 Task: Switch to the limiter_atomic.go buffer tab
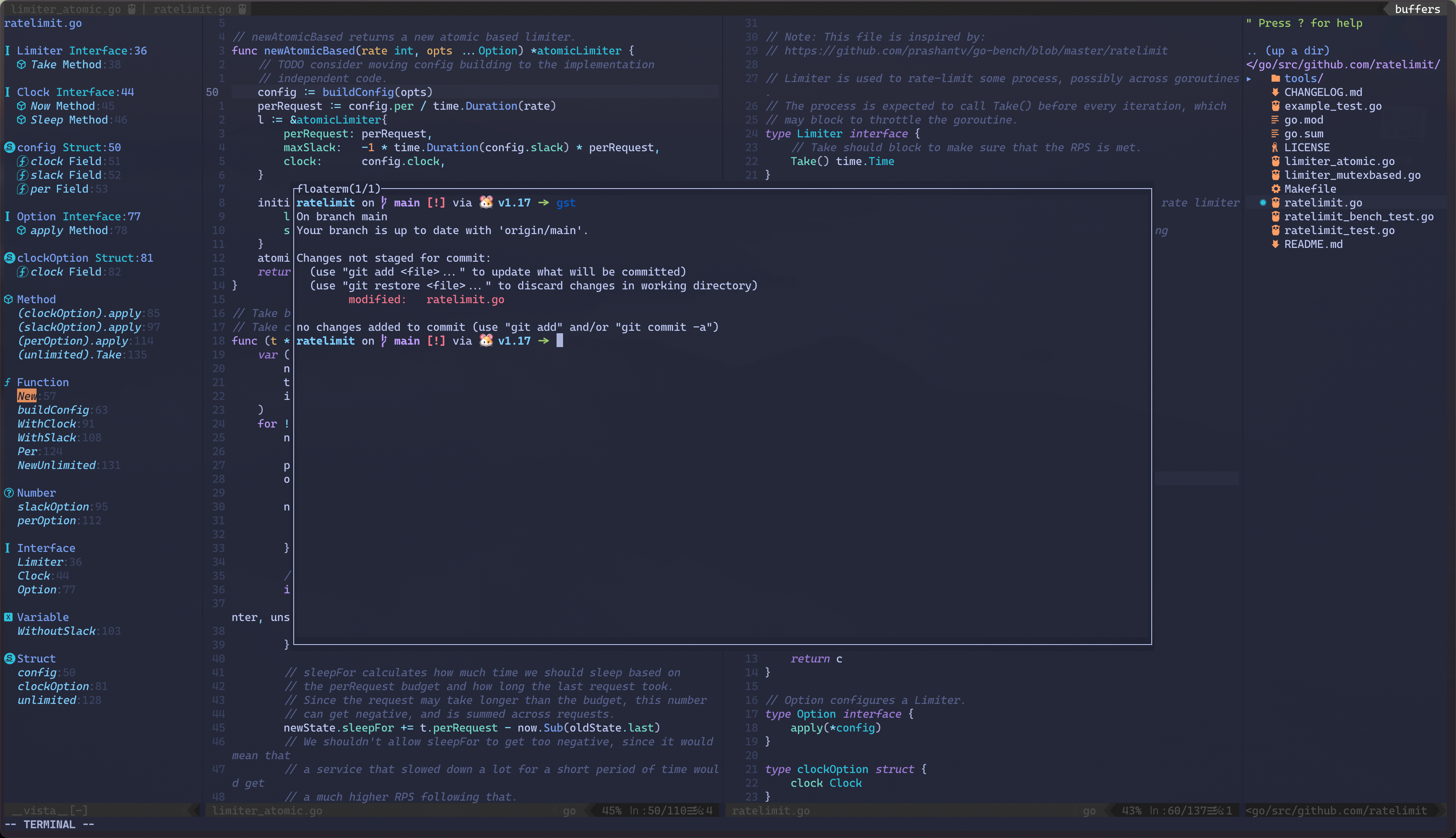pyautogui.click(x=65, y=9)
